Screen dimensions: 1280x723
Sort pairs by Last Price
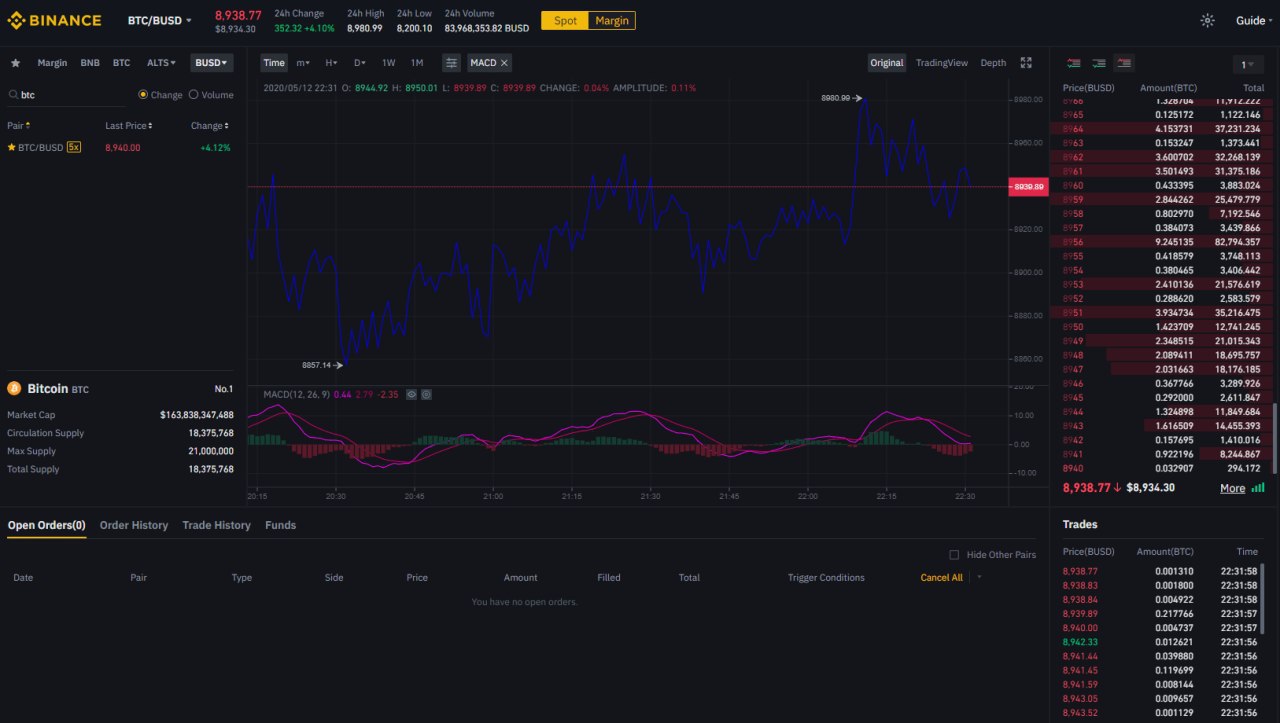[x=129, y=126]
